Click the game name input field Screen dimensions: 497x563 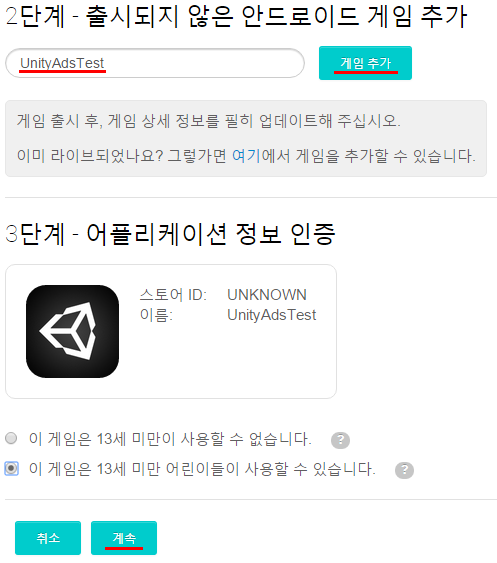coord(155,63)
